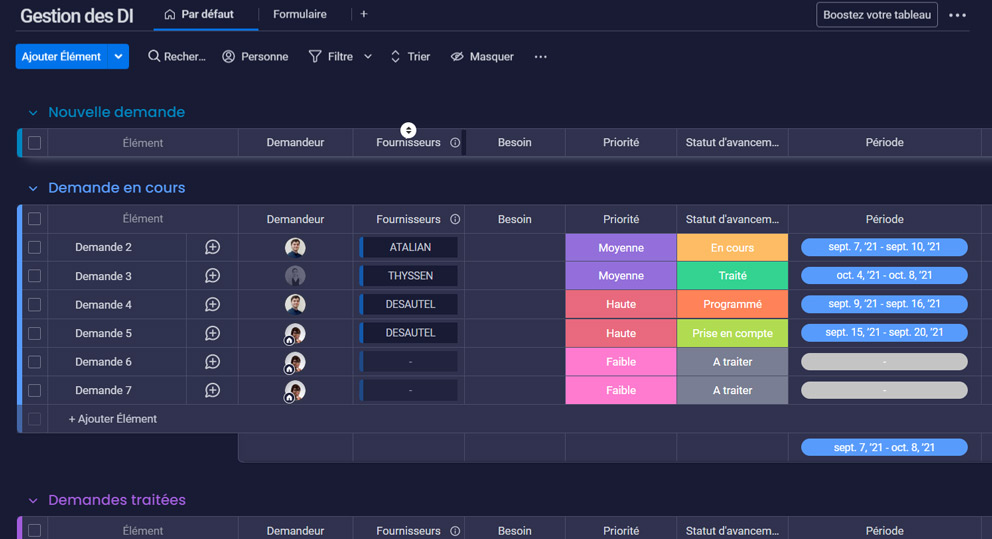Open toolbar more options ellipsis
992x539 pixels.
[x=540, y=56]
